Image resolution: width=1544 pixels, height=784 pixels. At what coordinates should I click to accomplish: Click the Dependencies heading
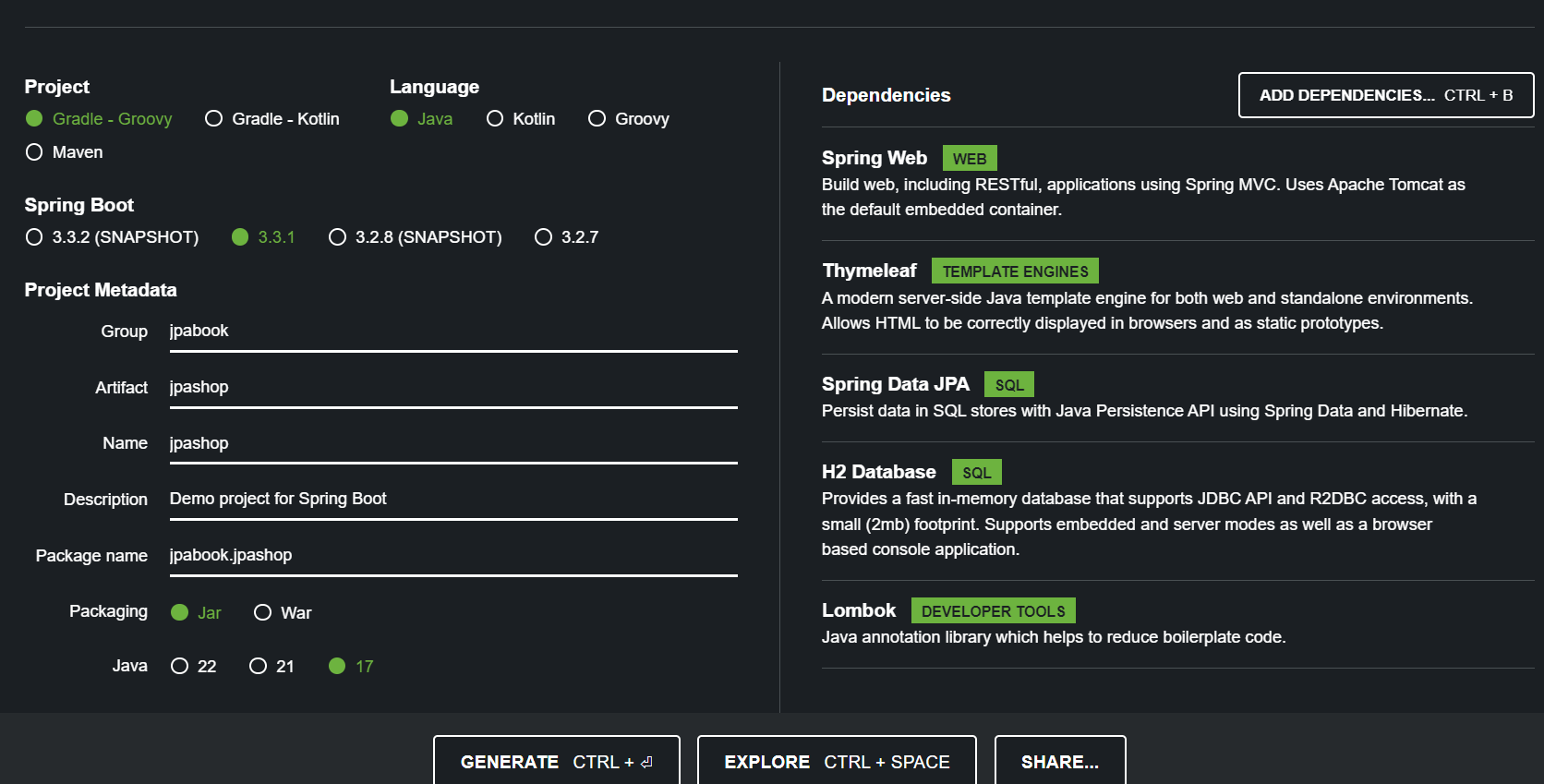click(887, 95)
